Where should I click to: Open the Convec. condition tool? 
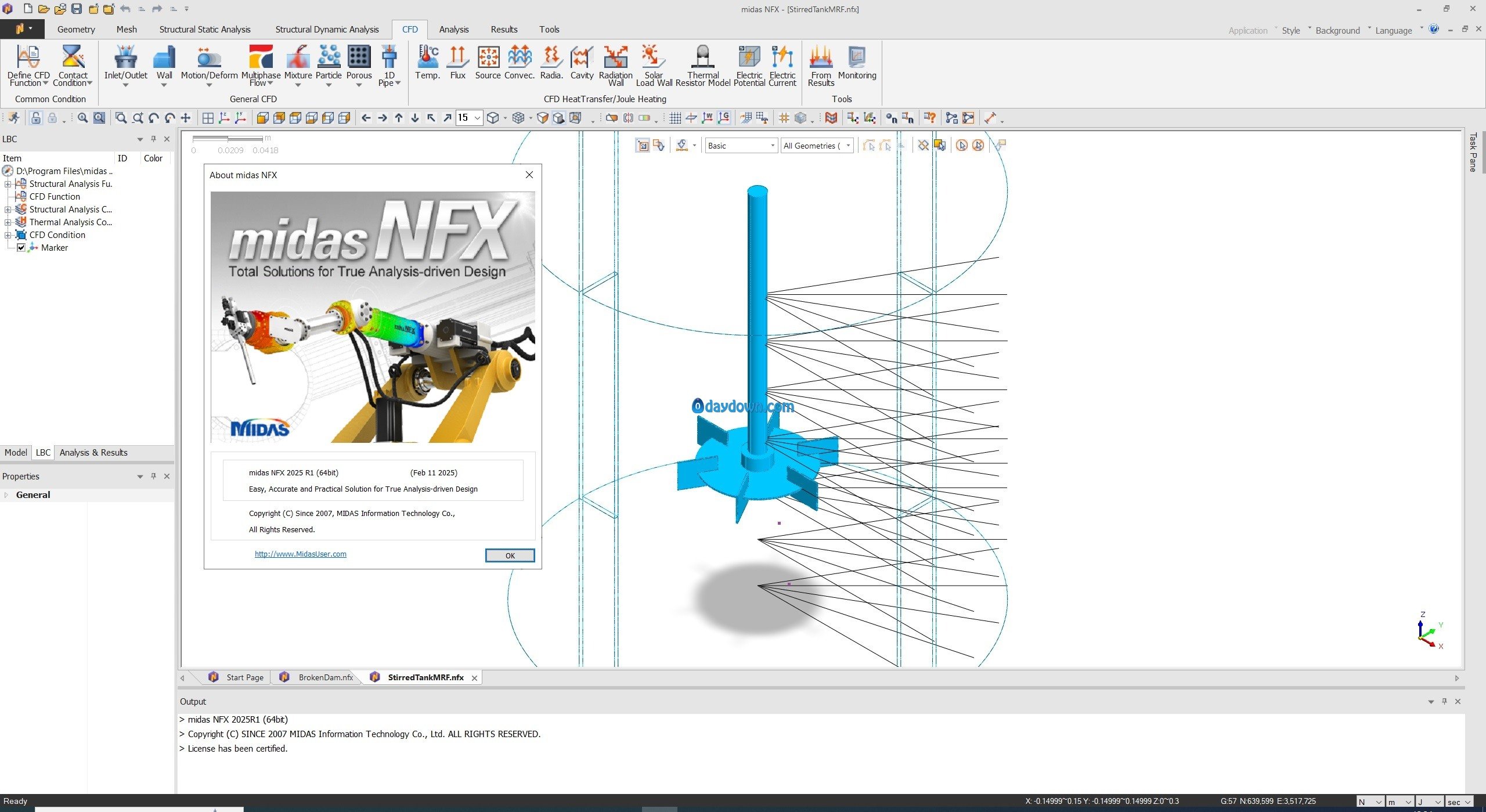click(520, 62)
